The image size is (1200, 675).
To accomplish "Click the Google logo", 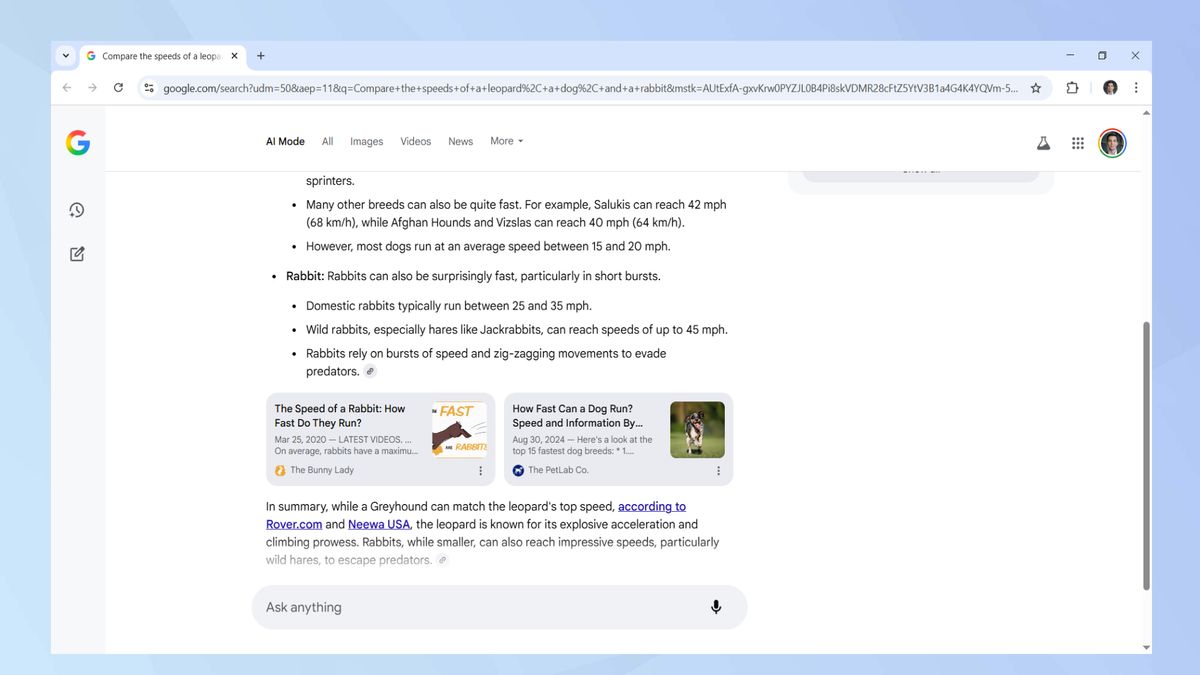I will pyautogui.click(x=78, y=142).
